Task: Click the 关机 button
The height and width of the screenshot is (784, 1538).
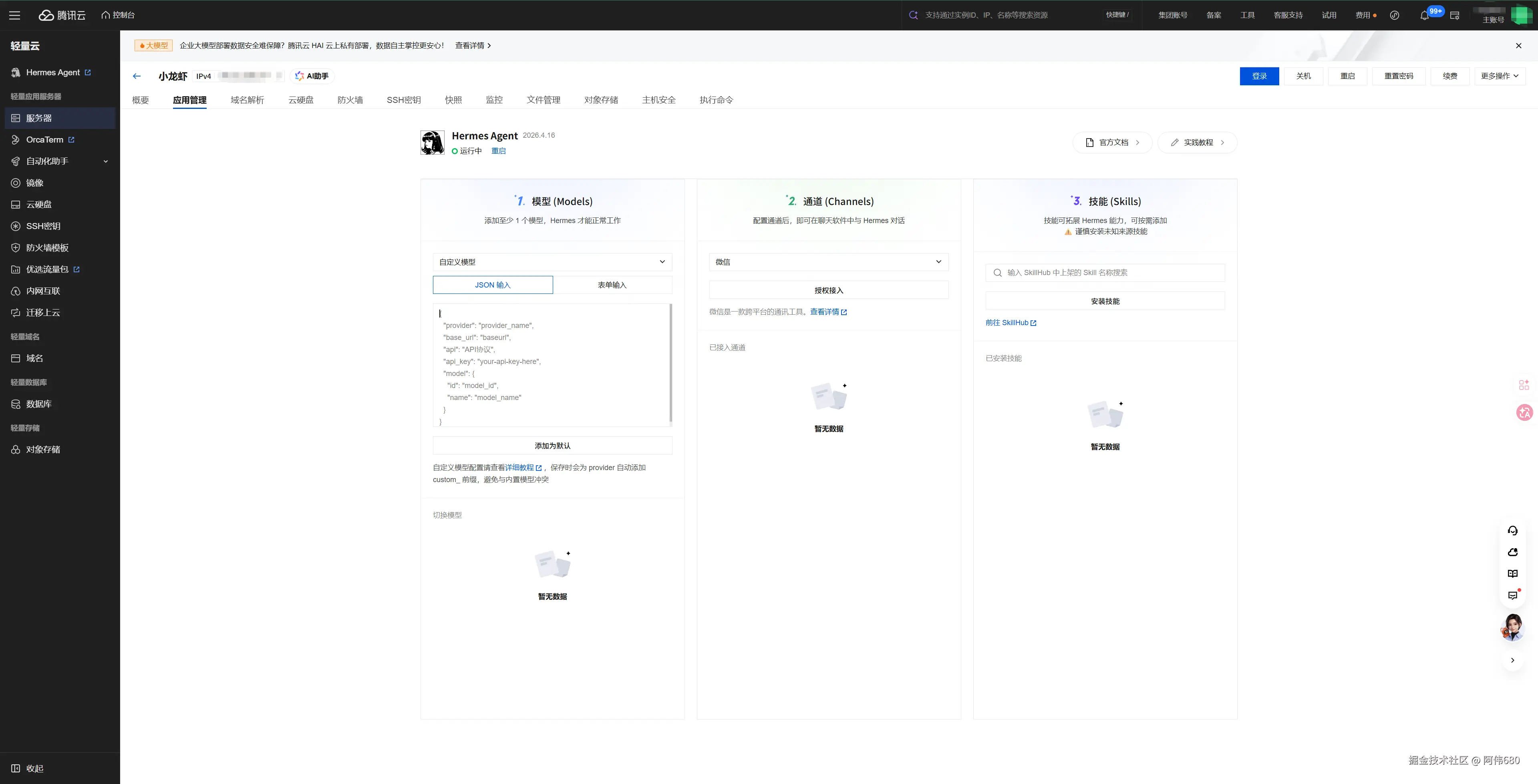Action: click(x=1303, y=76)
